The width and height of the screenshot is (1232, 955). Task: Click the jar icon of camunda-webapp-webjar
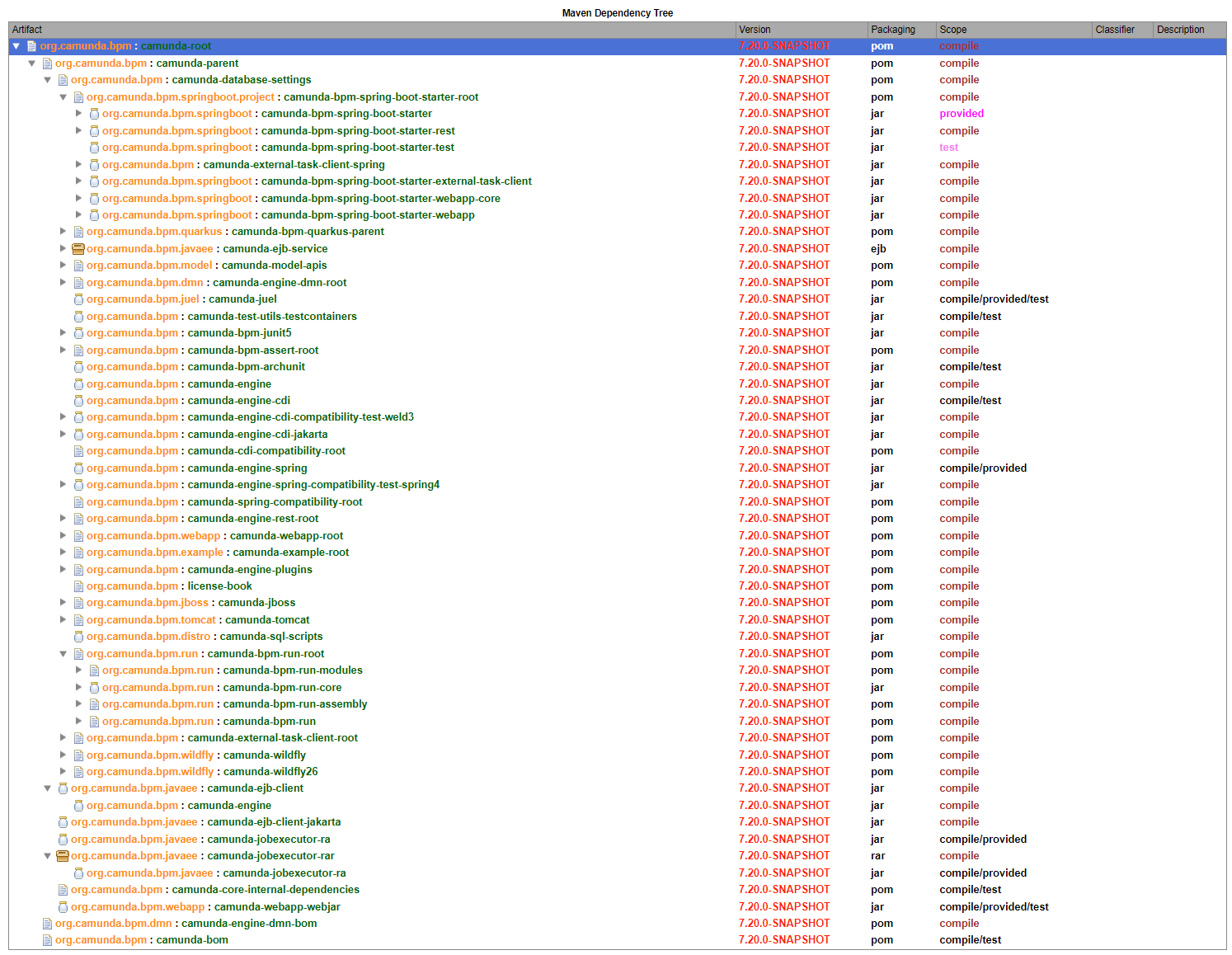click(x=63, y=906)
